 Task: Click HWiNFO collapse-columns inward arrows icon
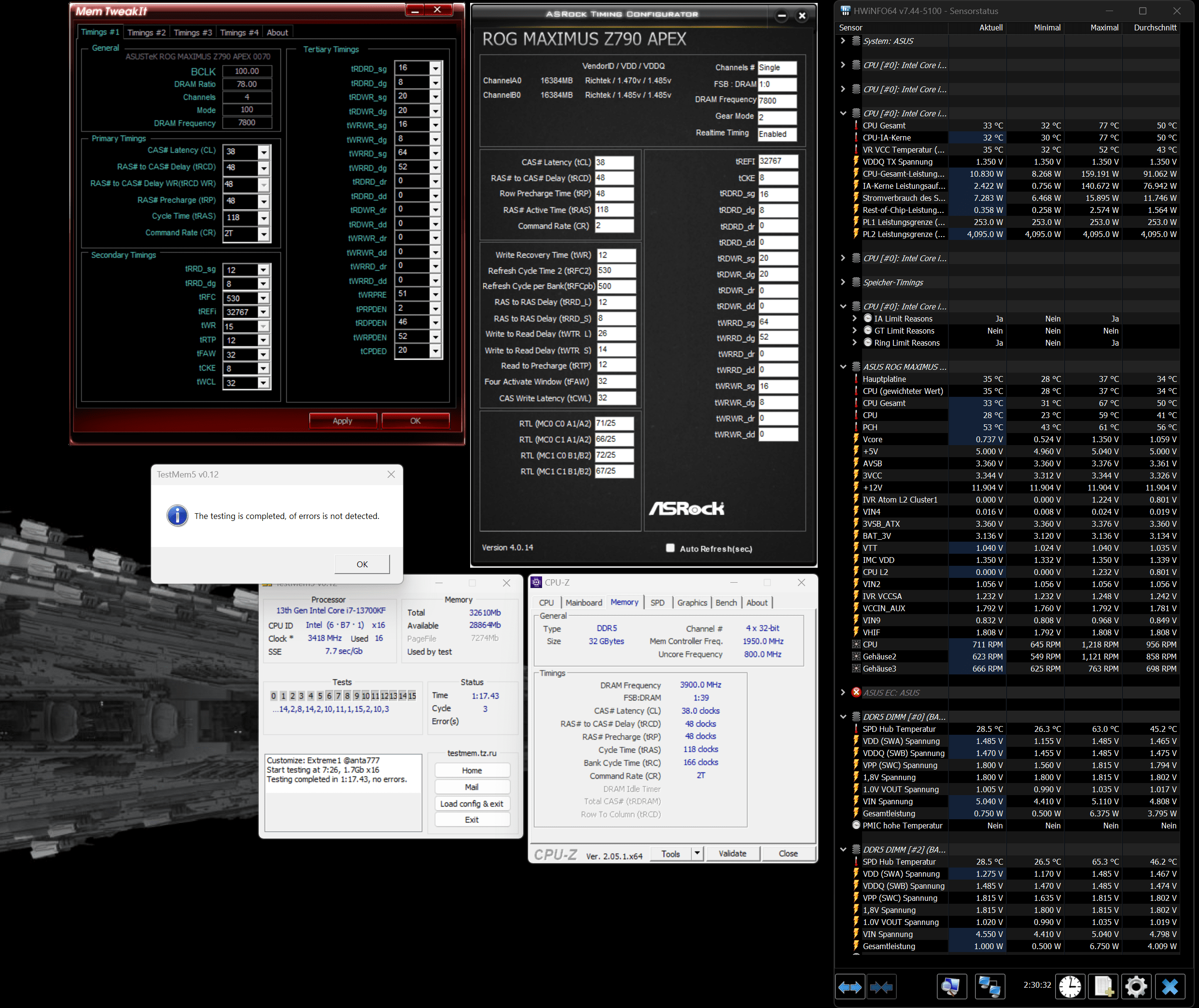[x=881, y=987]
